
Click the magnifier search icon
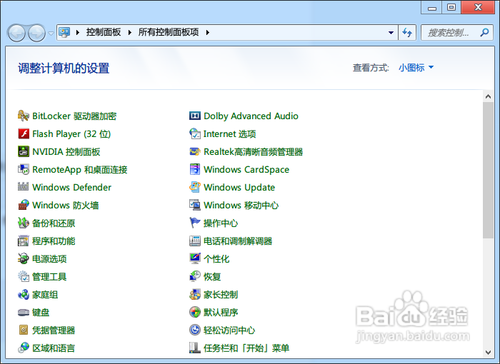pos(484,32)
